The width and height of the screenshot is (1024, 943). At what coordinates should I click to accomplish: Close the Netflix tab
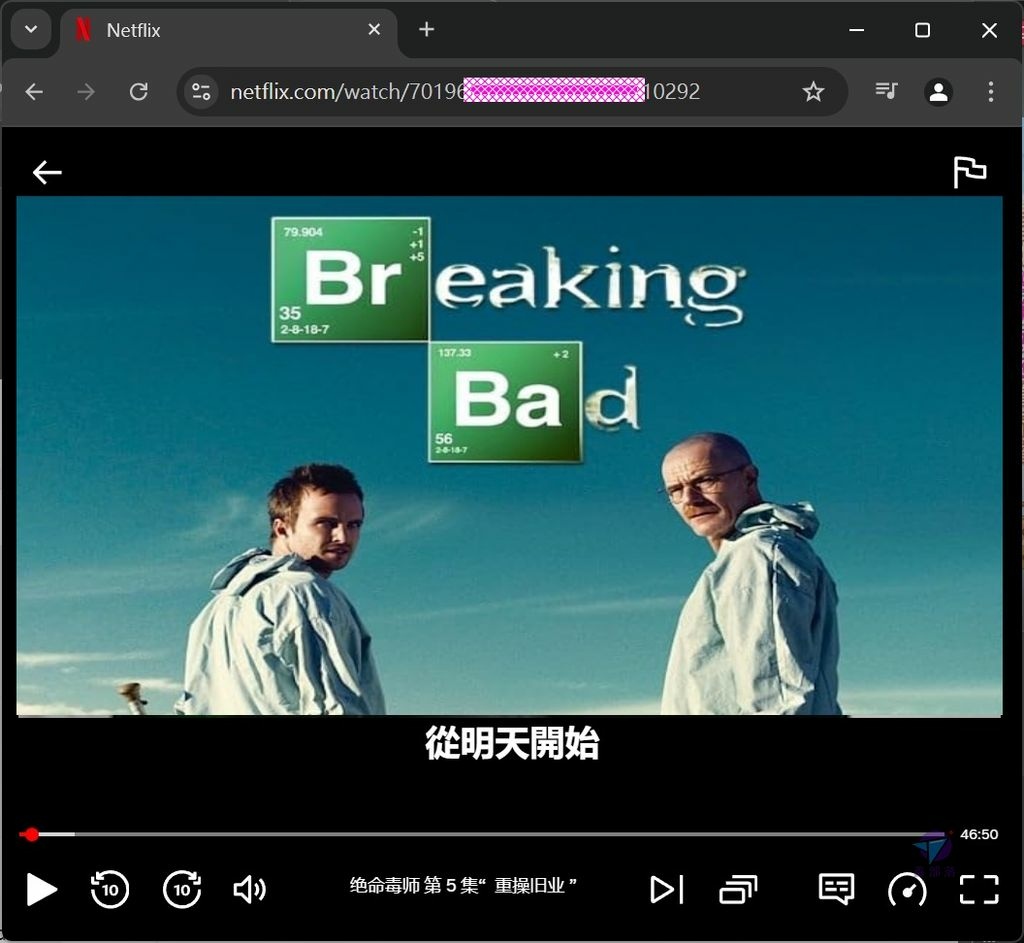pos(374,29)
